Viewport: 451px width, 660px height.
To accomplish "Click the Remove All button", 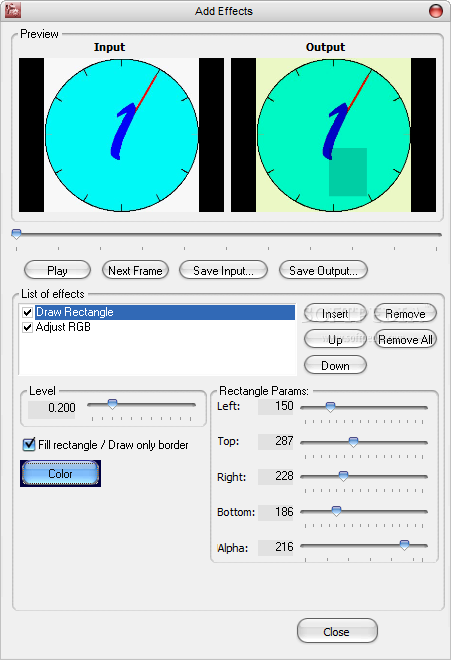I will [405, 339].
